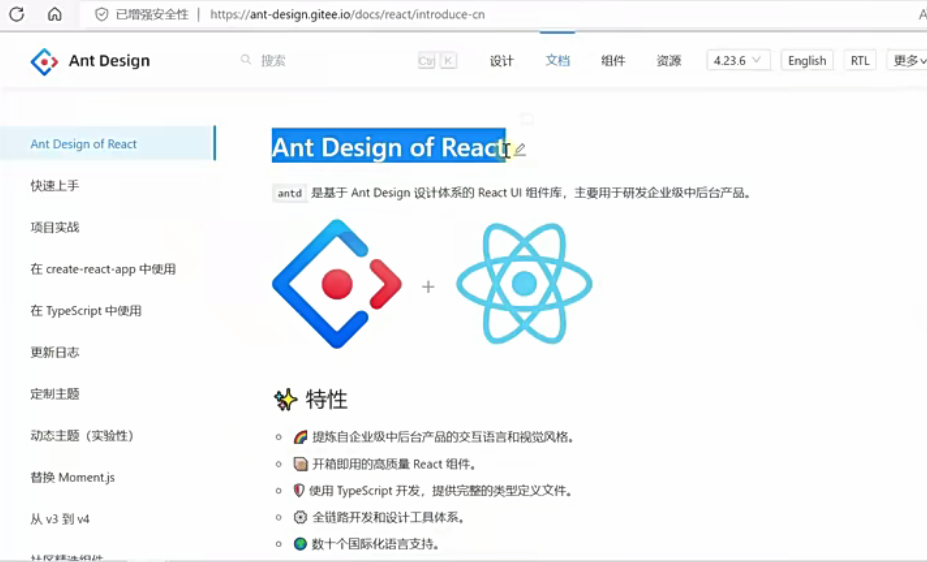Screen dimensions: 927x562
Task: Click text 数十个国际化语言支持
Action: (x=375, y=544)
